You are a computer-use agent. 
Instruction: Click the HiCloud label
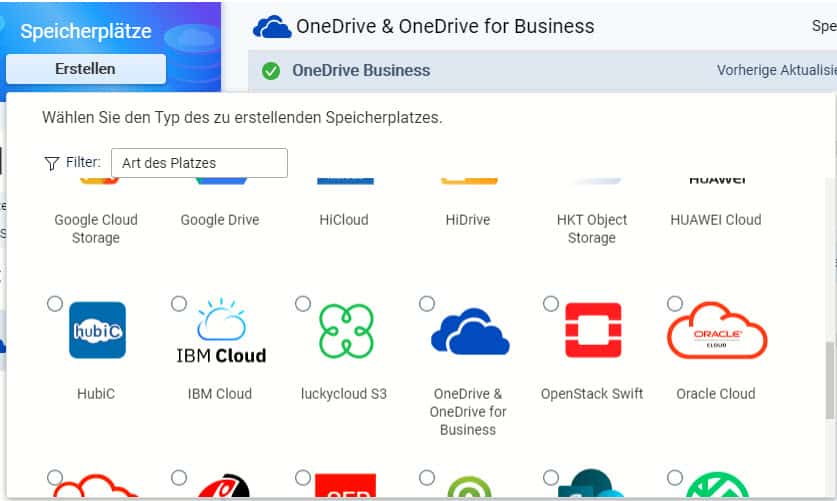coord(344,220)
